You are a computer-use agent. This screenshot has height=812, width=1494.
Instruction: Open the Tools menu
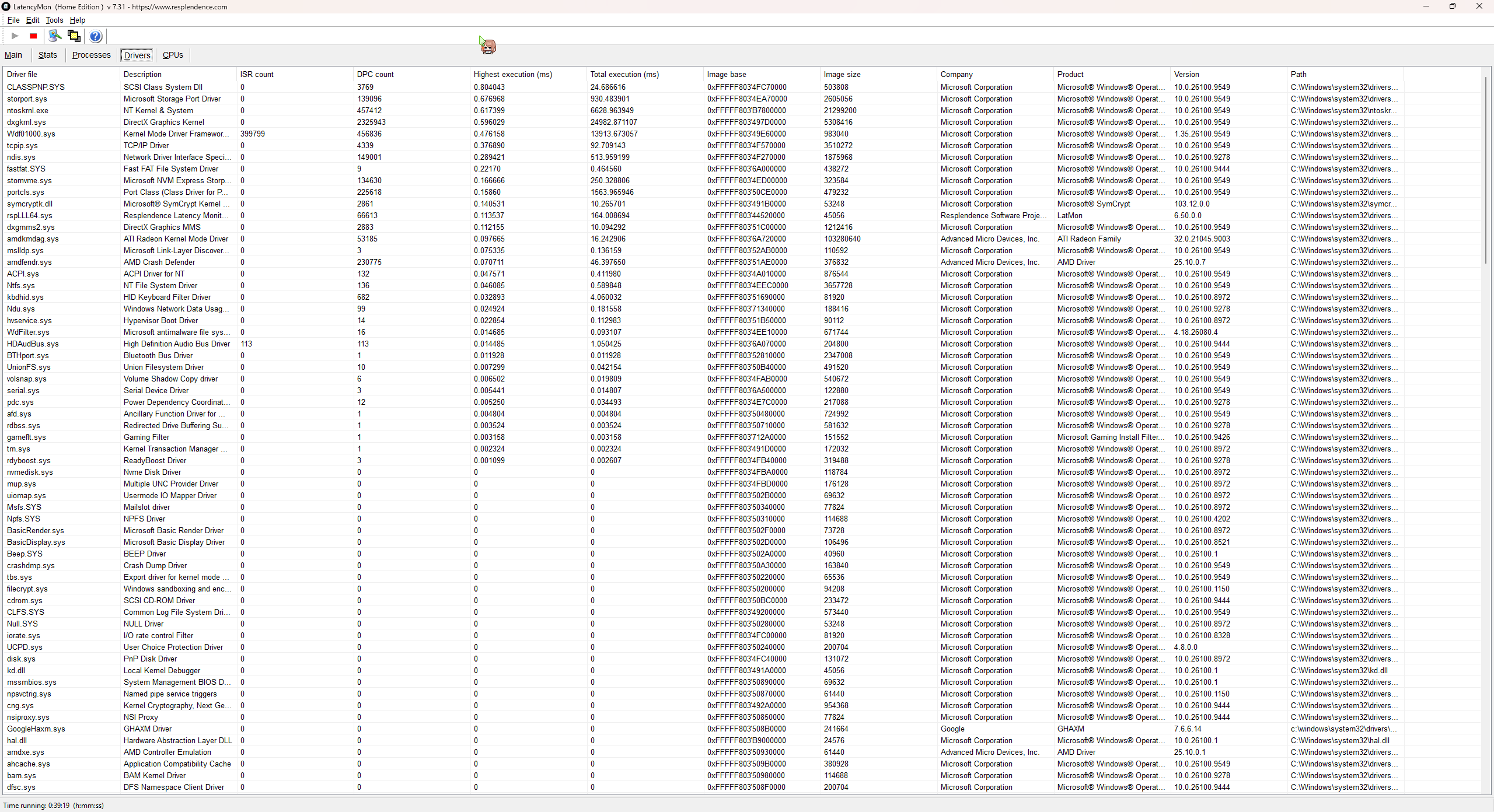coord(54,20)
